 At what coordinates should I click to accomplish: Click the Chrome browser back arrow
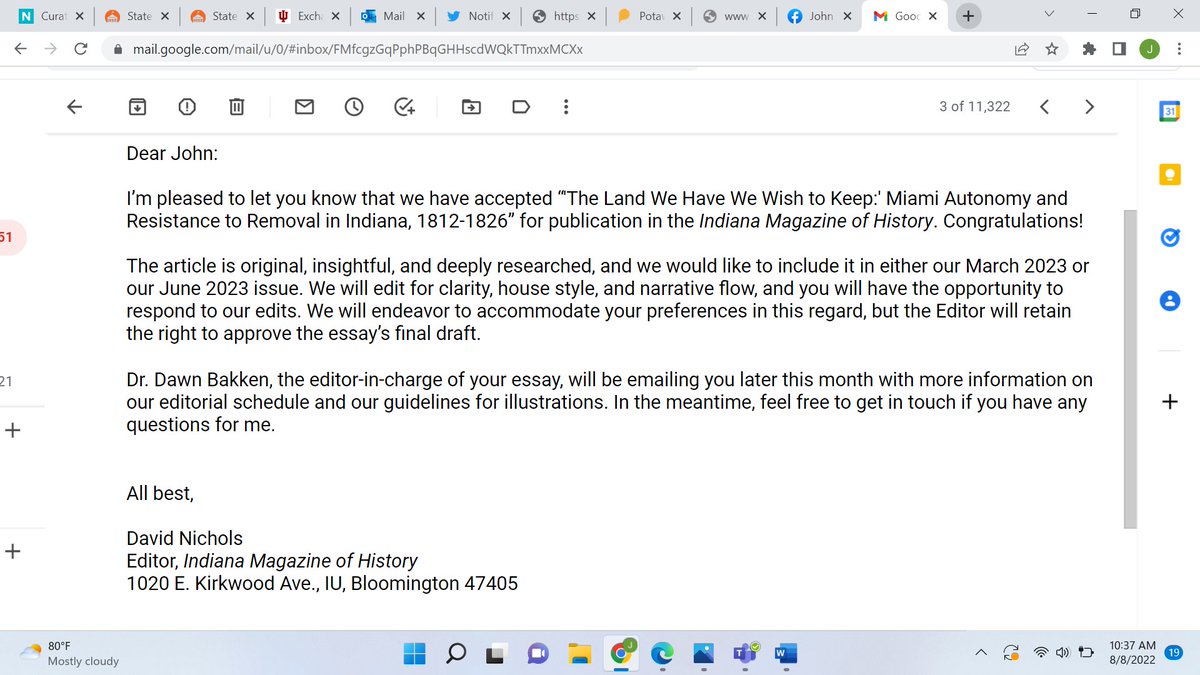[21, 48]
